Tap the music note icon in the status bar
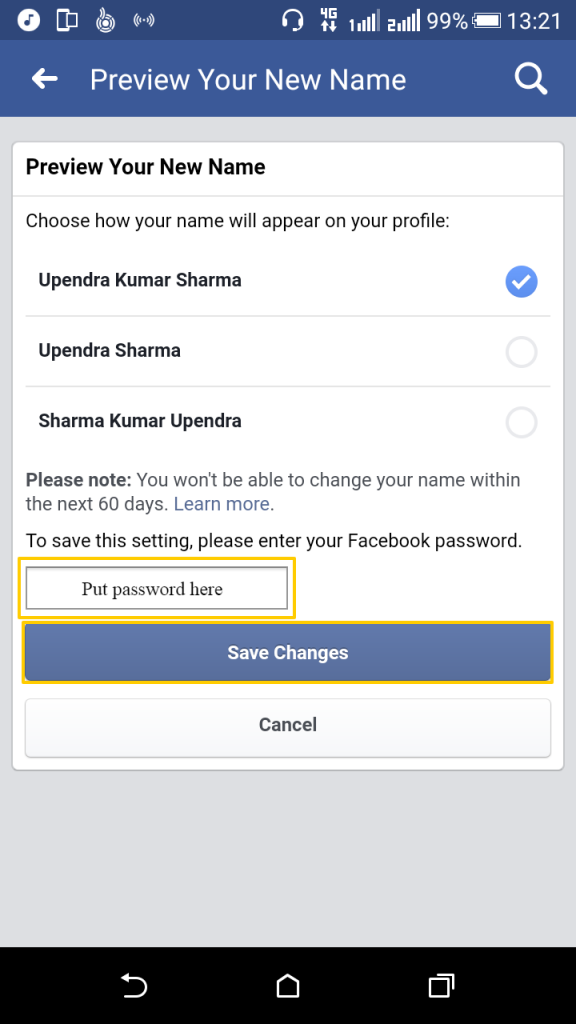This screenshot has height=1024, width=576. pyautogui.click(x=27, y=18)
